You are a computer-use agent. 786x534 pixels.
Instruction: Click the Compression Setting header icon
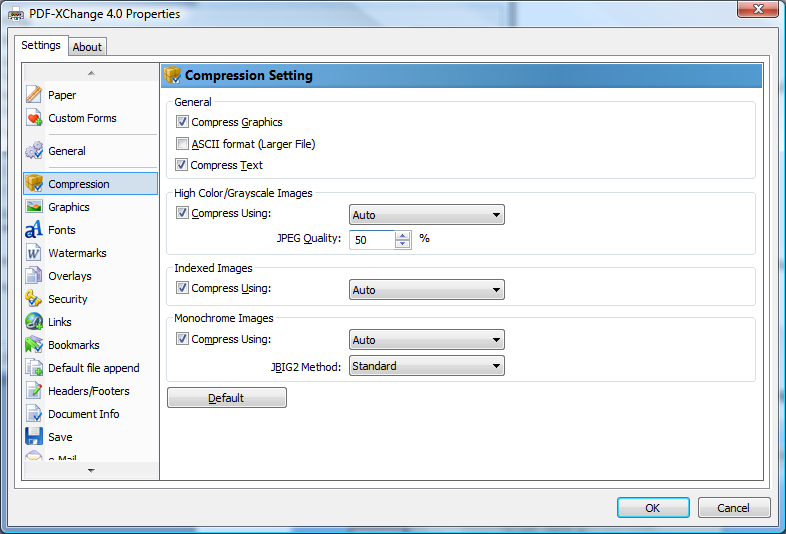coord(172,75)
